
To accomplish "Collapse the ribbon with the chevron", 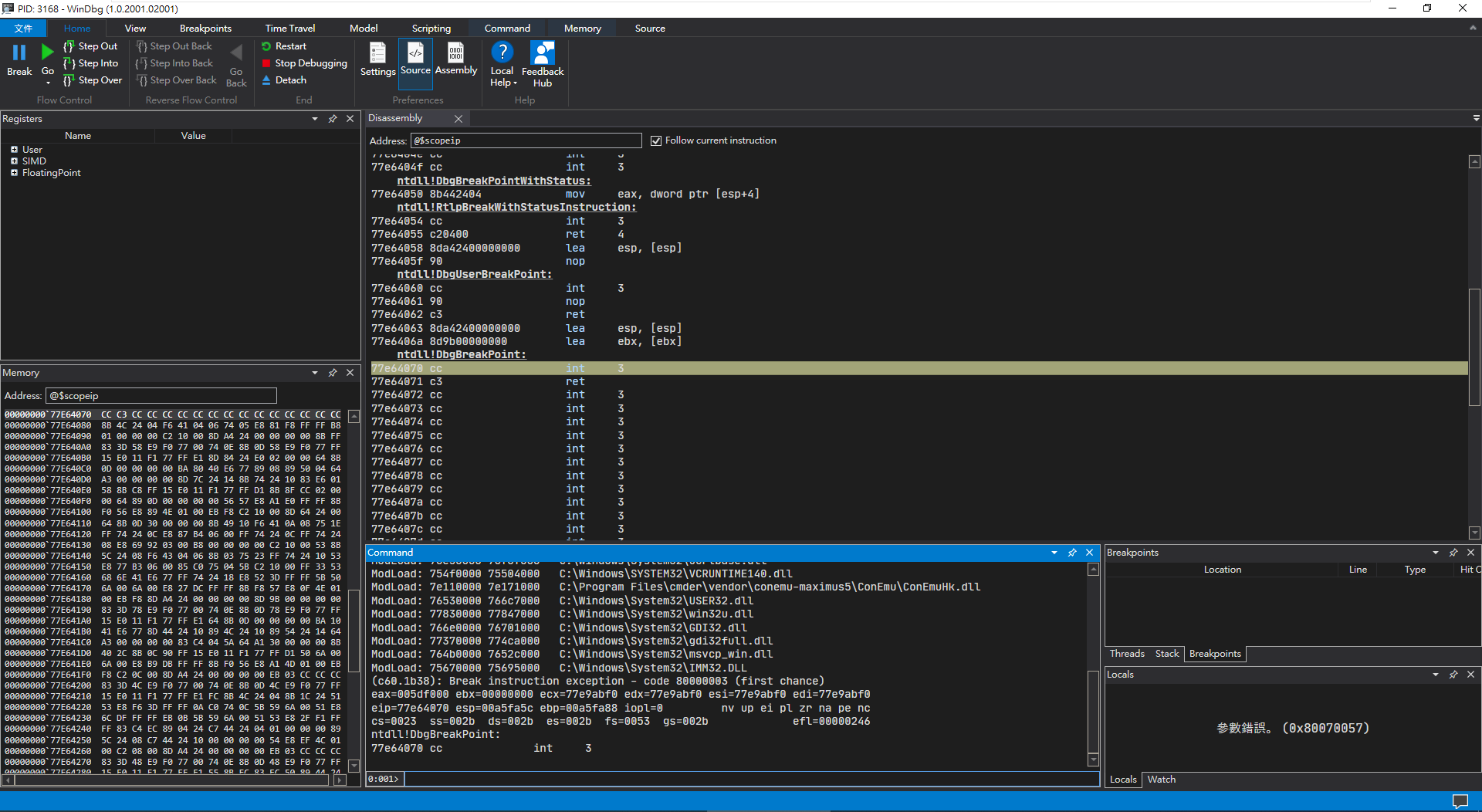I will click(x=1473, y=28).
